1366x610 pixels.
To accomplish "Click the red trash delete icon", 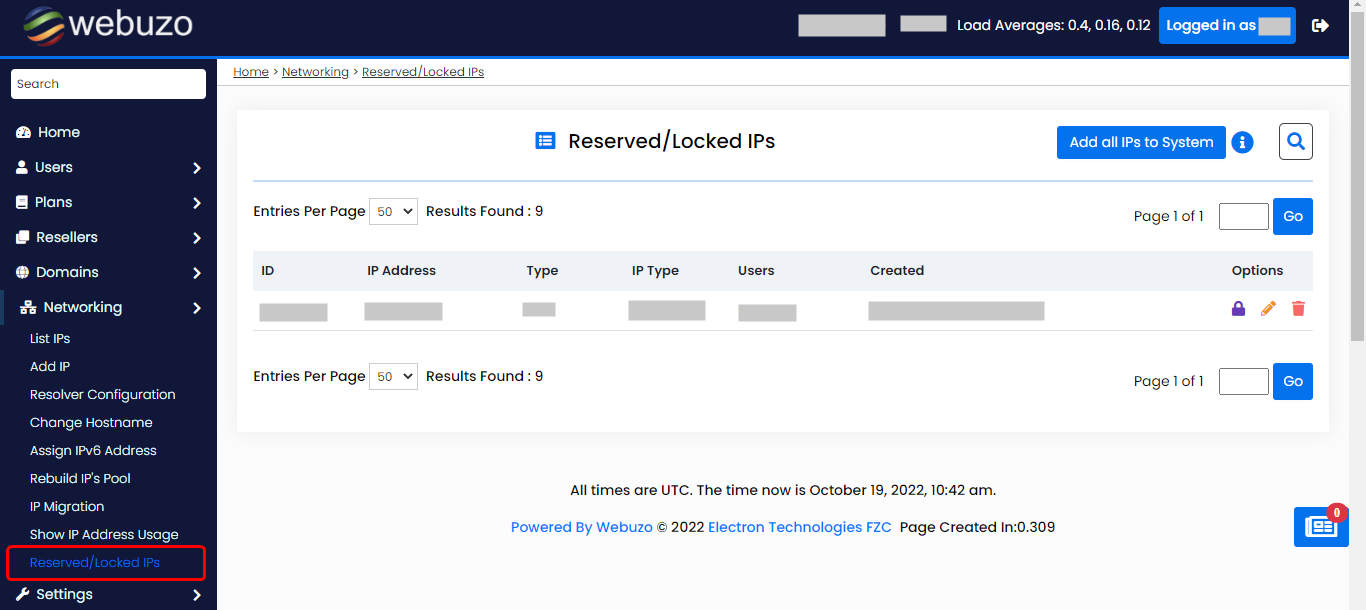I will pos(1298,309).
